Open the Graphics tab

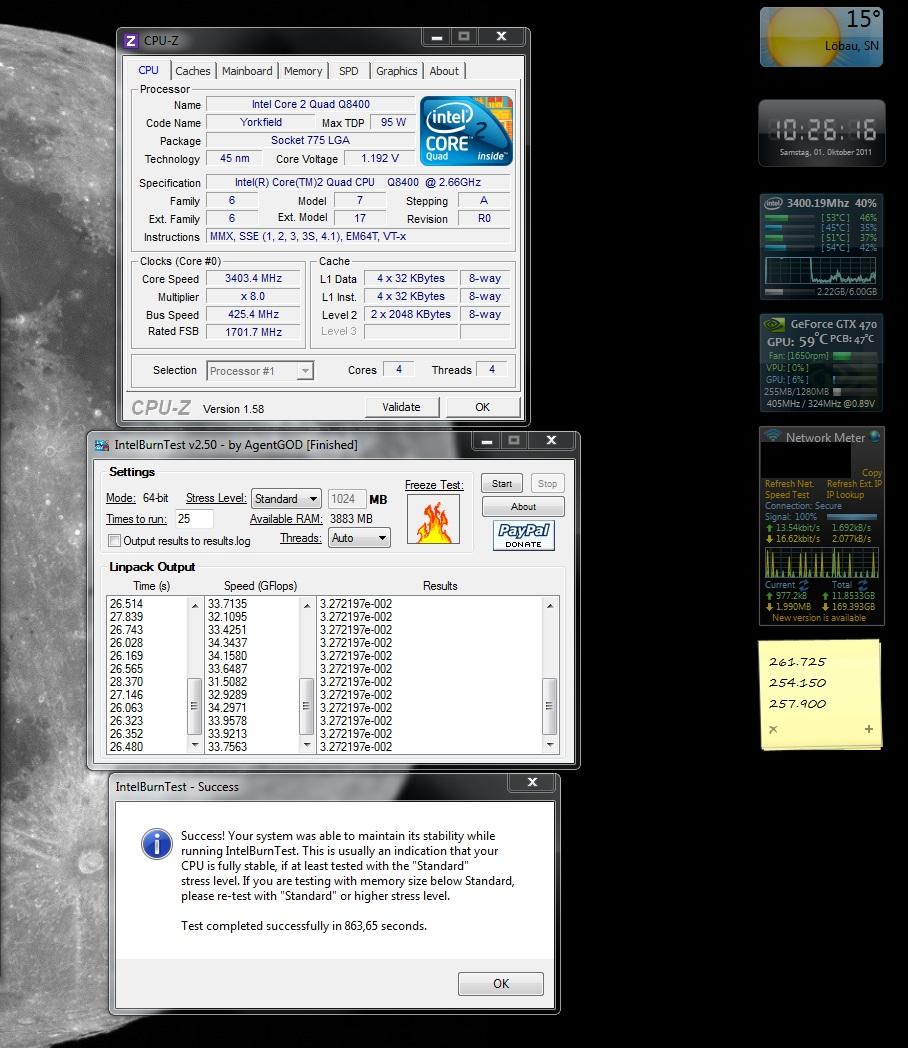click(x=396, y=71)
